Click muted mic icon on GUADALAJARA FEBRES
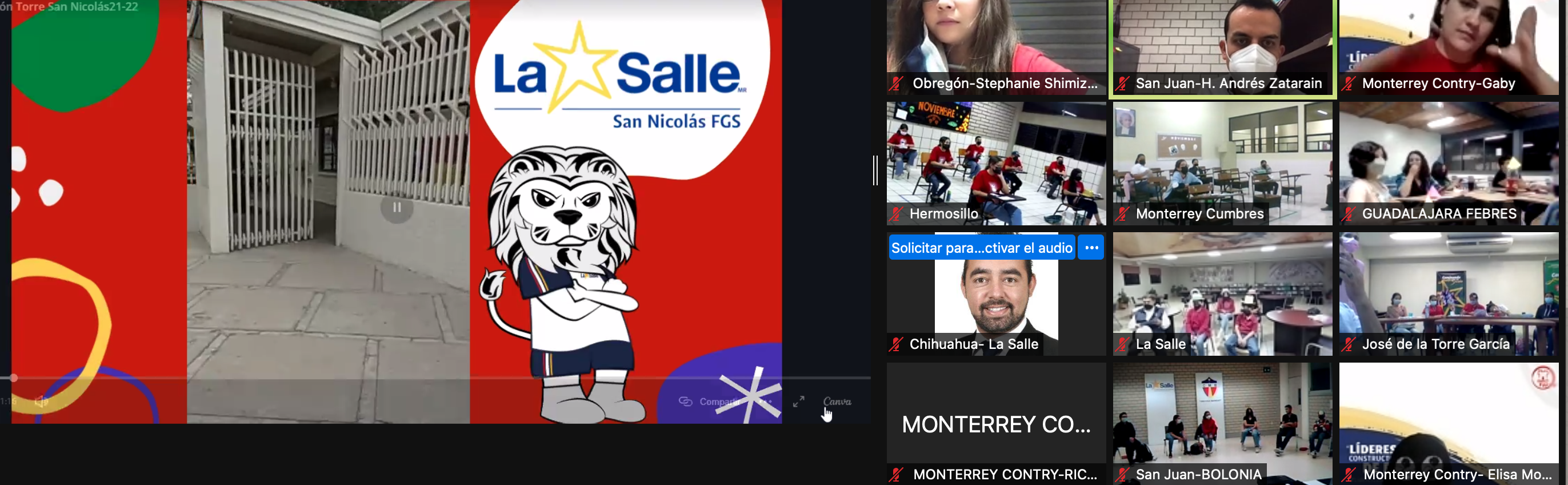 pos(1349,214)
